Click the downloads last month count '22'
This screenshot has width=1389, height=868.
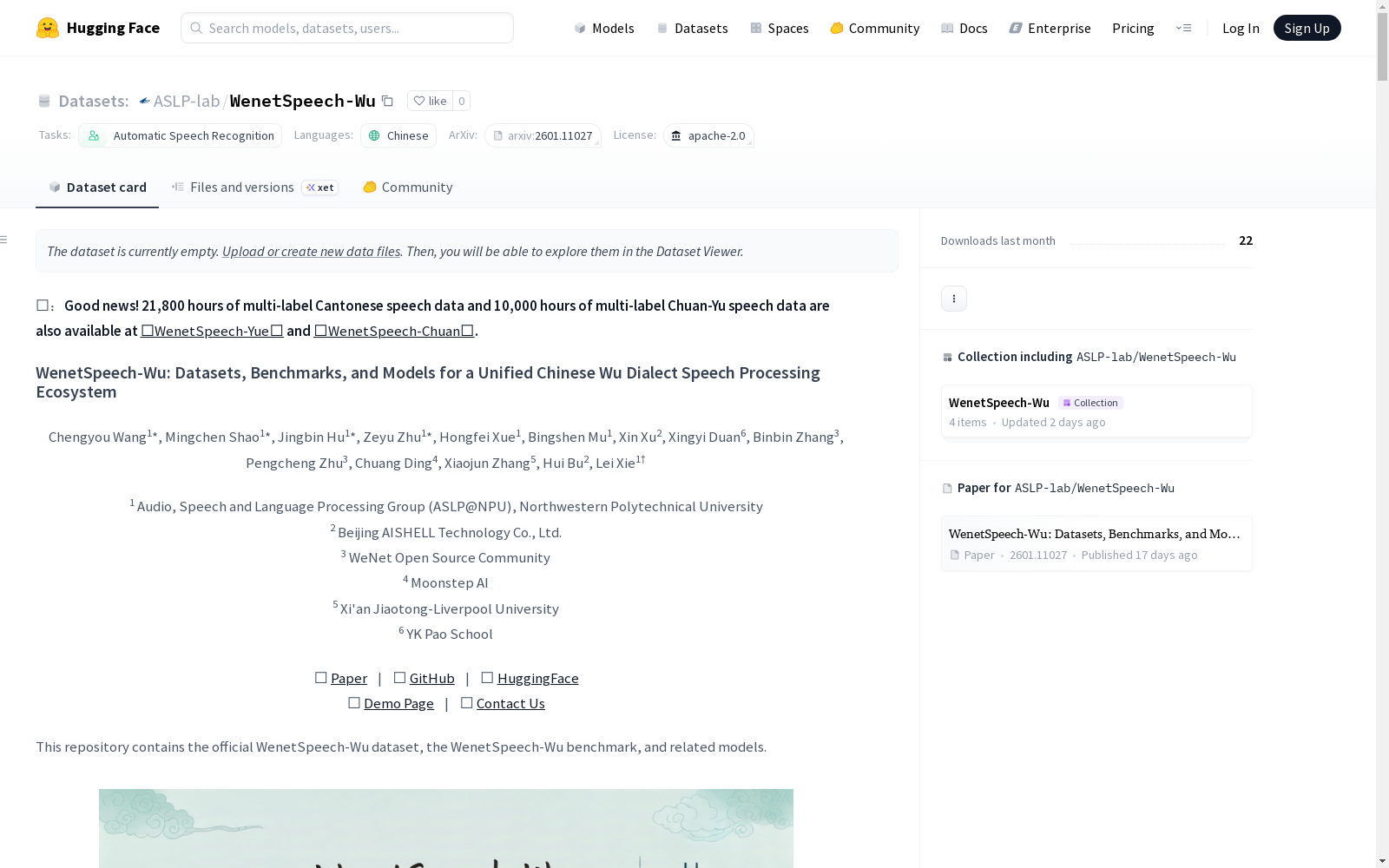(x=1246, y=240)
